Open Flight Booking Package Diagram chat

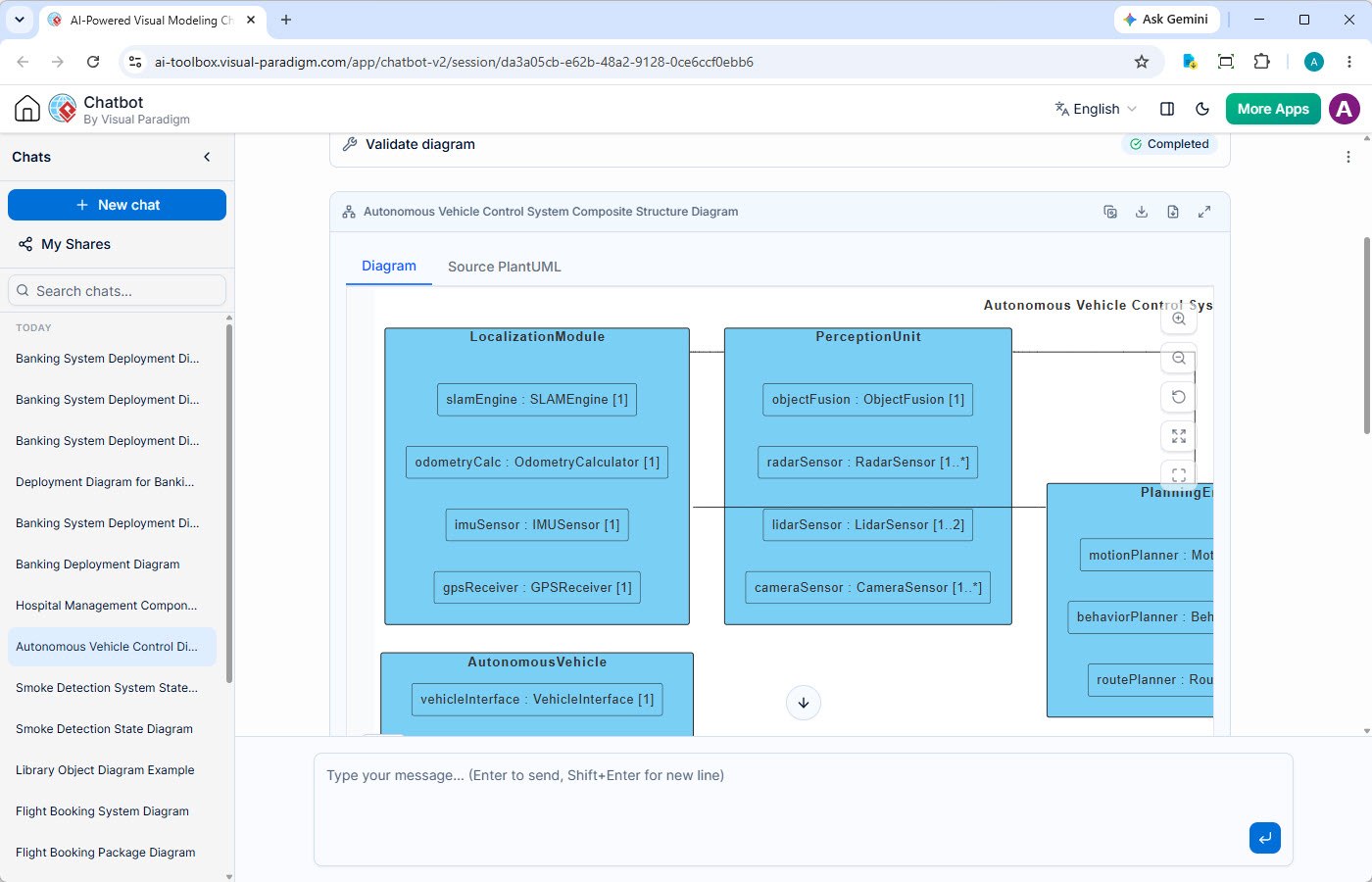tap(112, 853)
